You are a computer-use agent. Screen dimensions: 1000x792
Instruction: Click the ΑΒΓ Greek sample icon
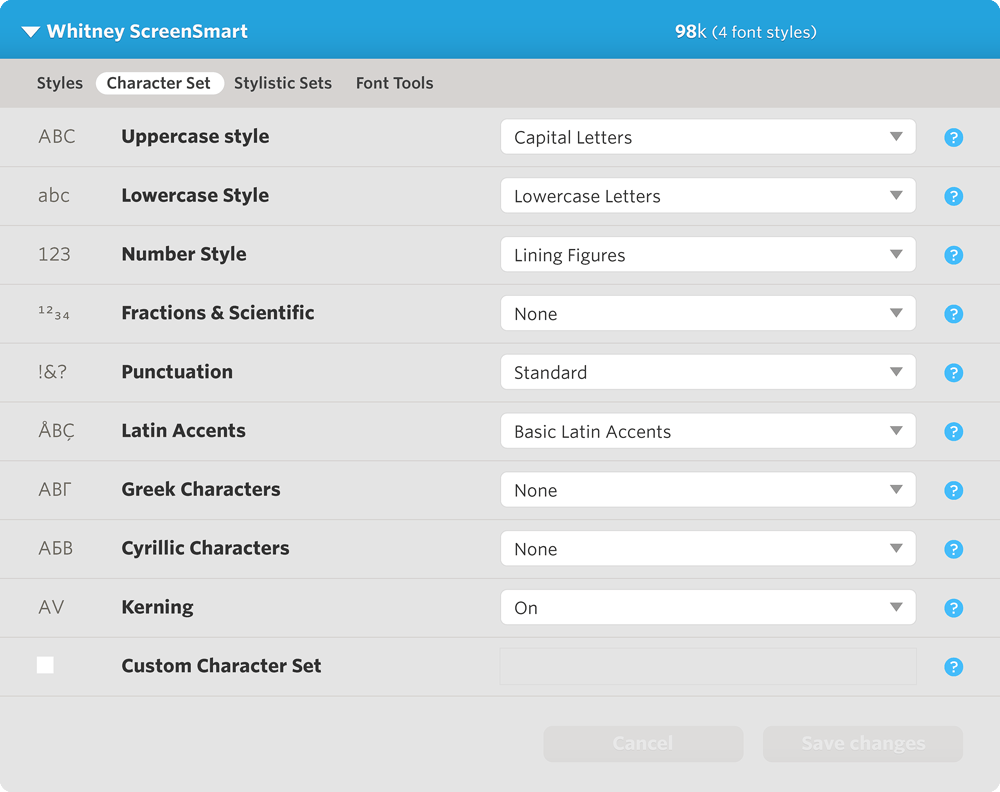[55, 489]
